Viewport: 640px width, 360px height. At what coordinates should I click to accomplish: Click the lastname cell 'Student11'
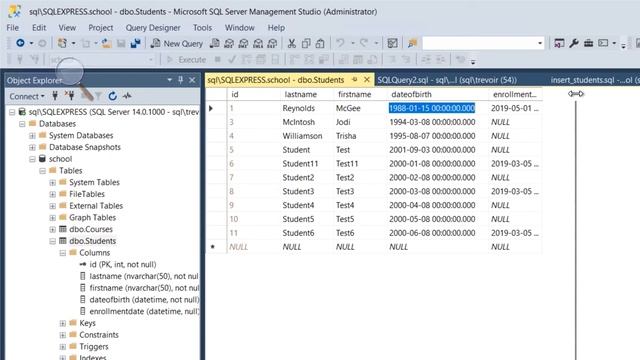[300, 164]
